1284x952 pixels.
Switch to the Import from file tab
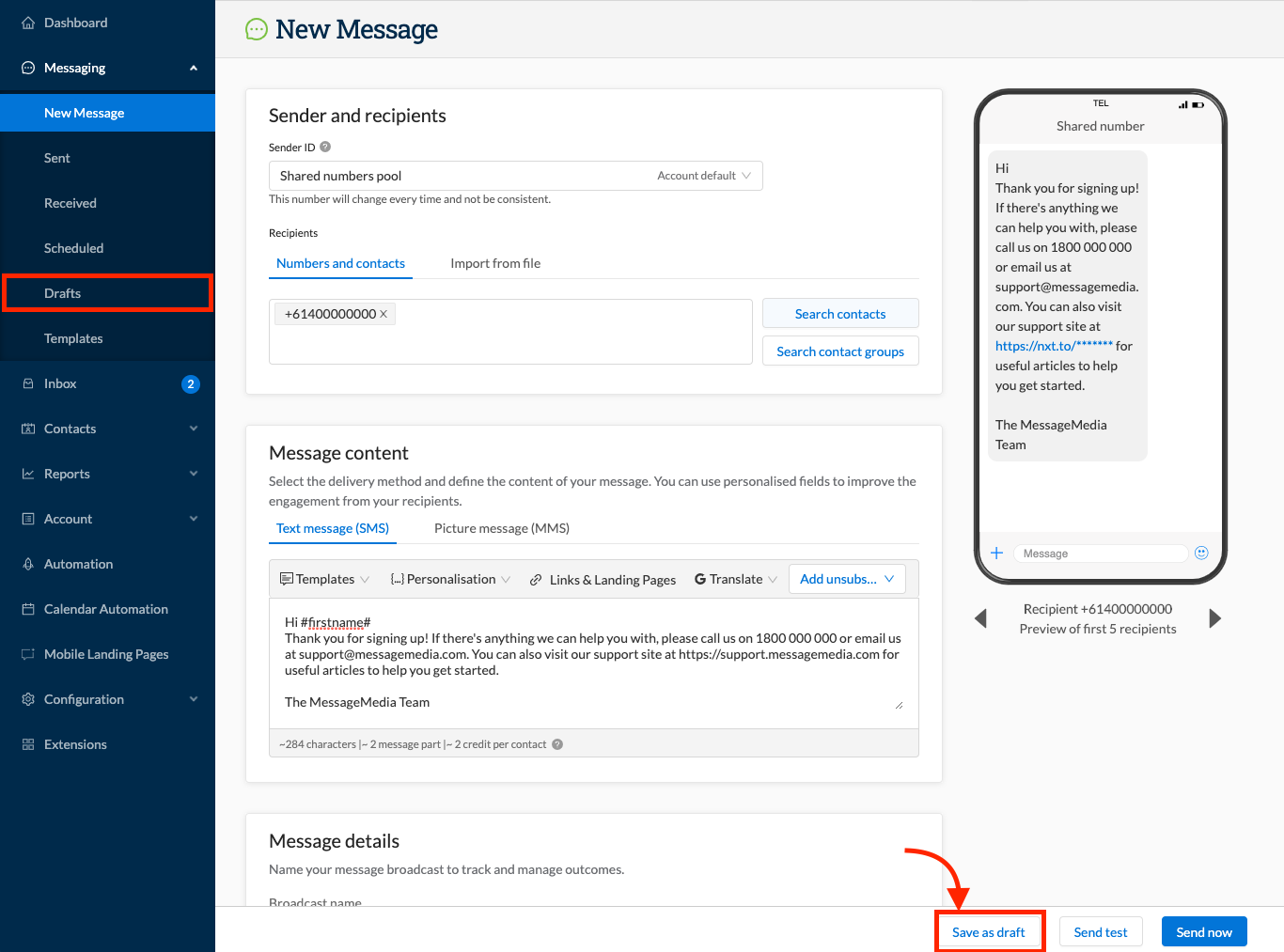pos(495,263)
